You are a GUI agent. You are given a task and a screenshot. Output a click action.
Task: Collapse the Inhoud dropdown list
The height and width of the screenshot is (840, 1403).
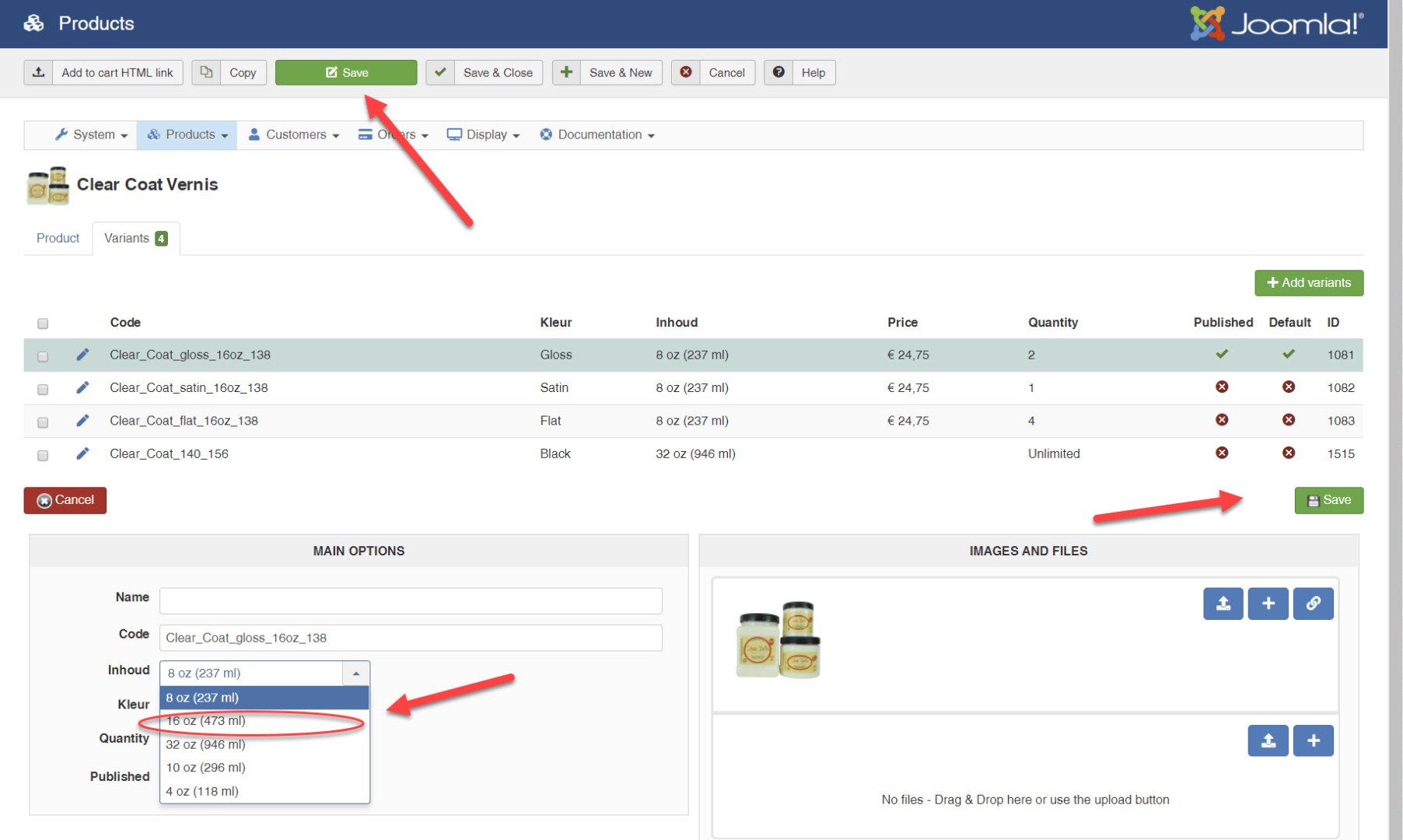point(355,674)
